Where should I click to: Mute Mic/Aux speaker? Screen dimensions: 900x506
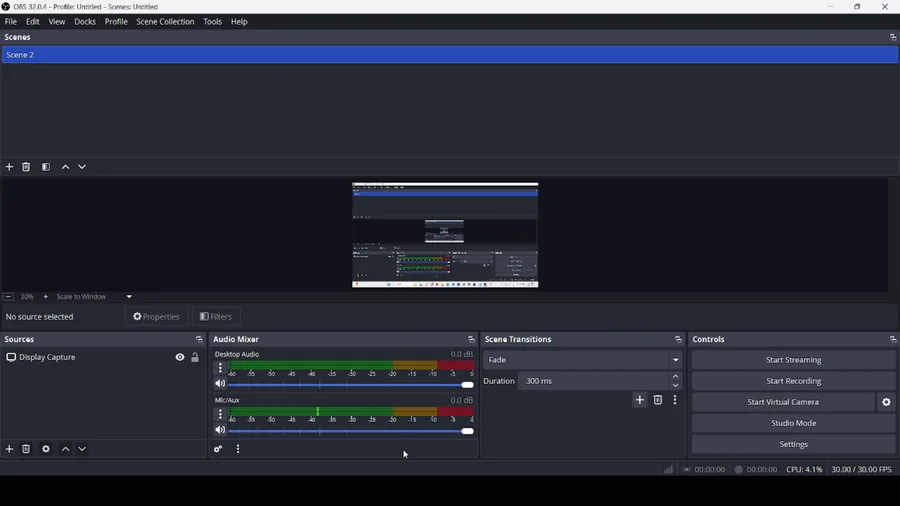tap(220, 430)
